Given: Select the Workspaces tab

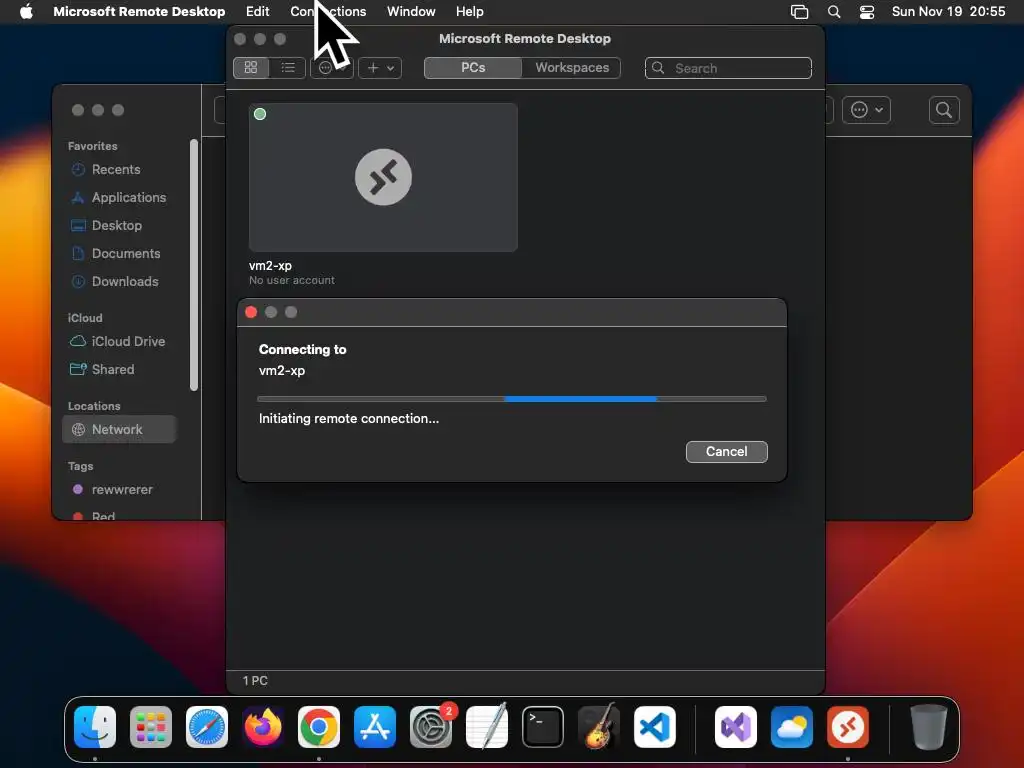Looking at the screenshot, I should click(571, 68).
